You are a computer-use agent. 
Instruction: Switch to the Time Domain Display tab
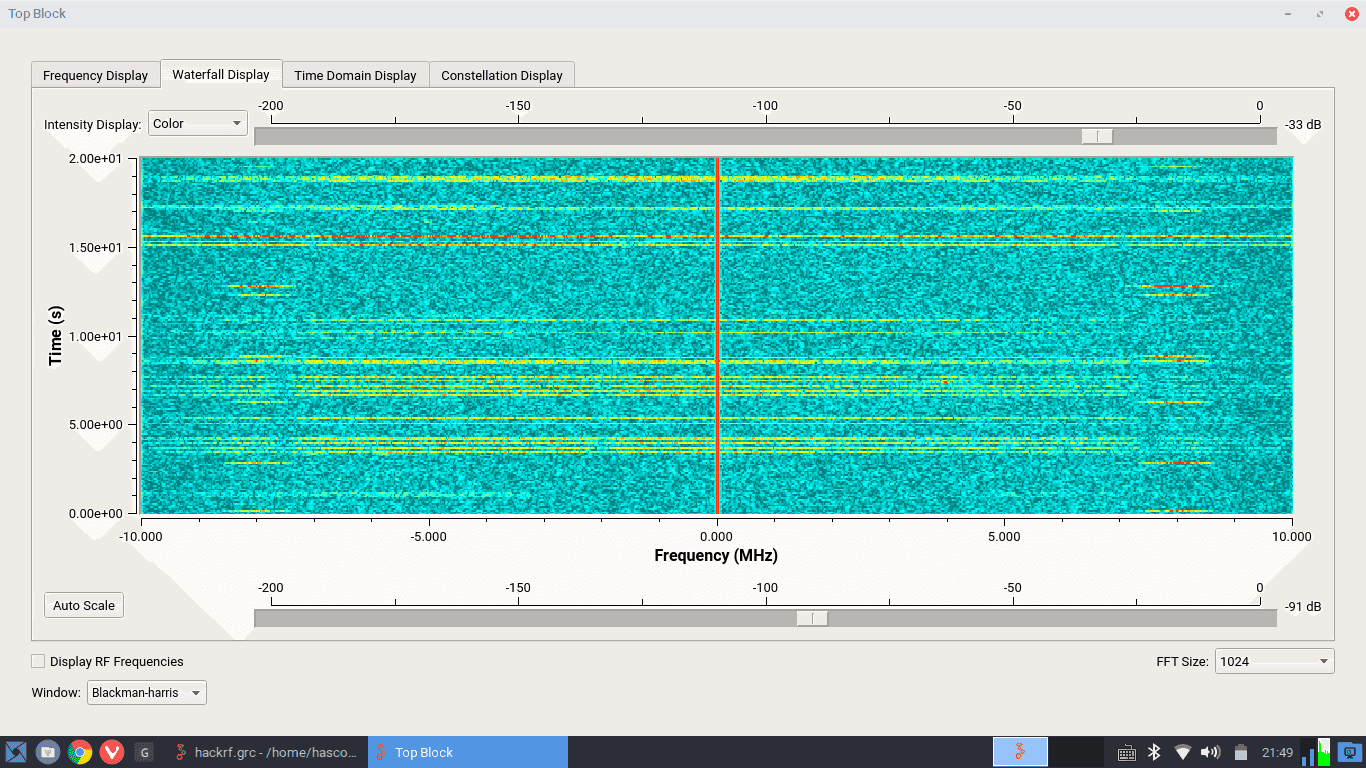(355, 75)
